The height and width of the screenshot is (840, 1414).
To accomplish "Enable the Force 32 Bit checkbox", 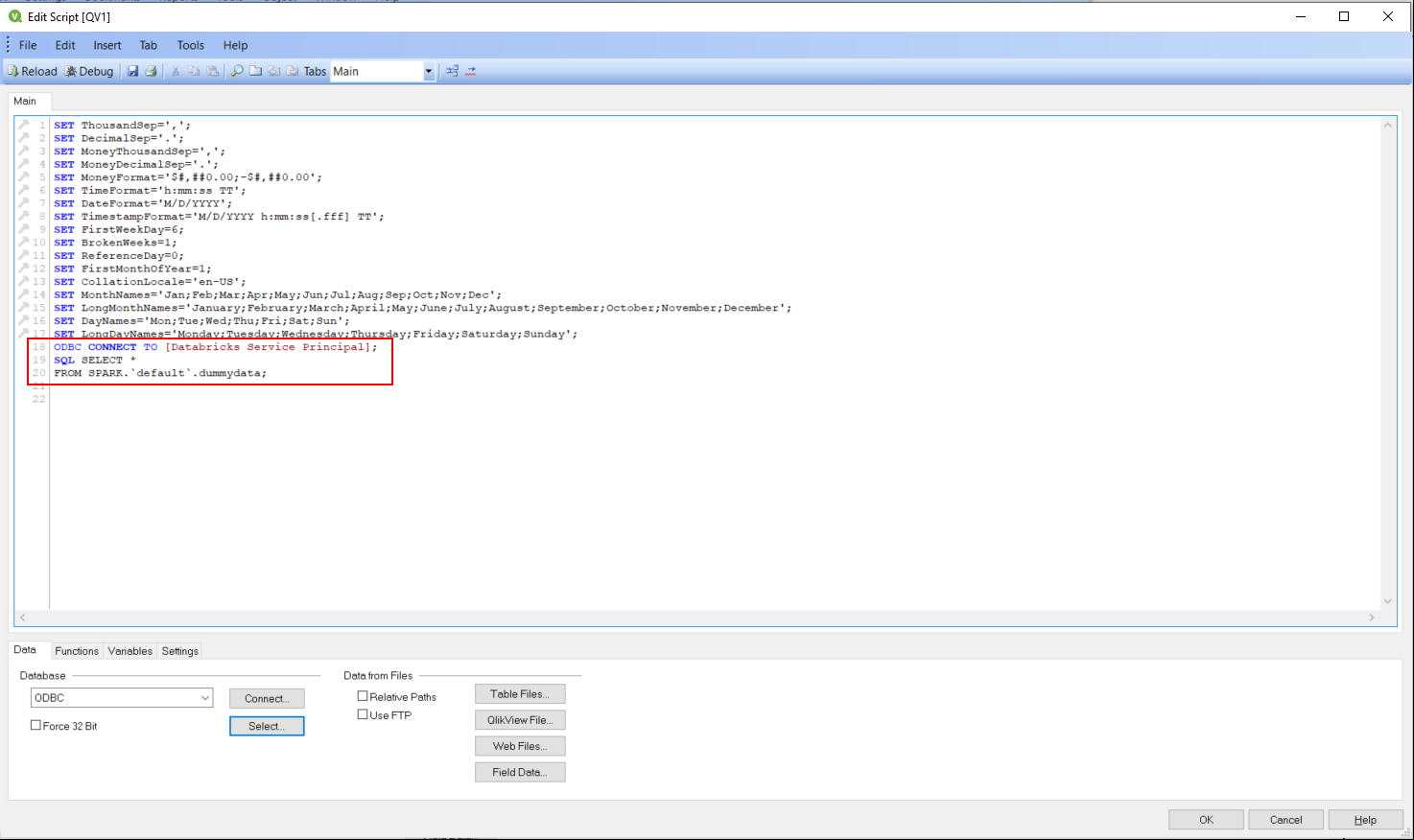I will pyautogui.click(x=36, y=726).
